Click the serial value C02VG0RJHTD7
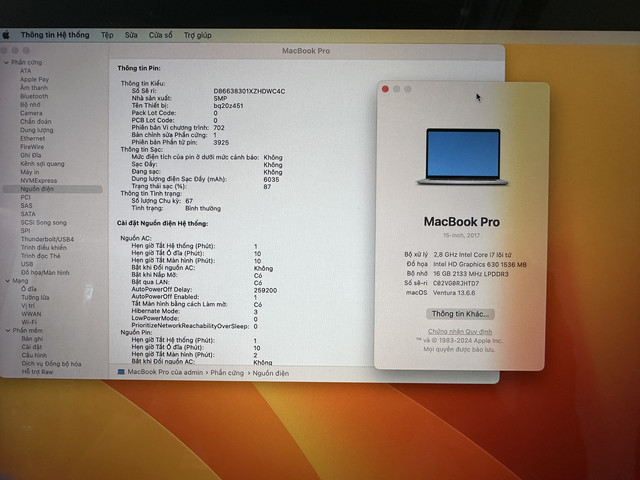The image size is (640, 480). [456, 283]
